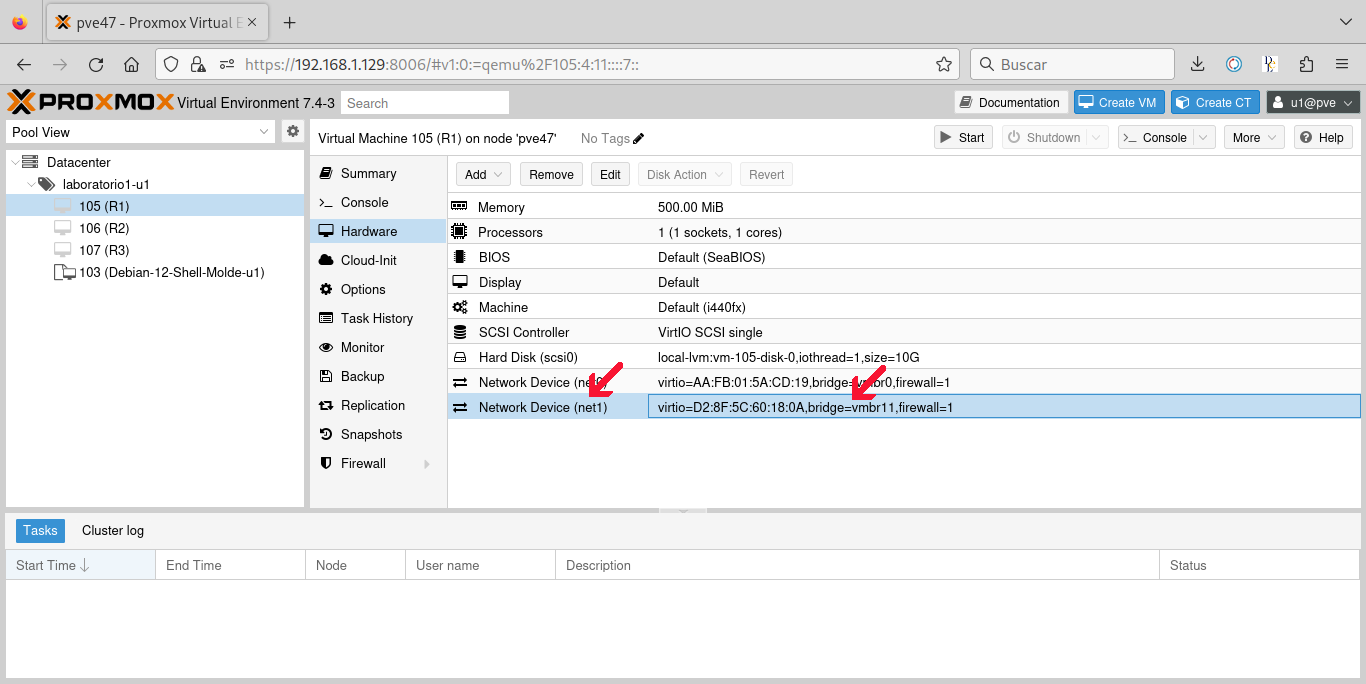Click the Create VM button
The image size is (1366, 684).
coord(1117,102)
